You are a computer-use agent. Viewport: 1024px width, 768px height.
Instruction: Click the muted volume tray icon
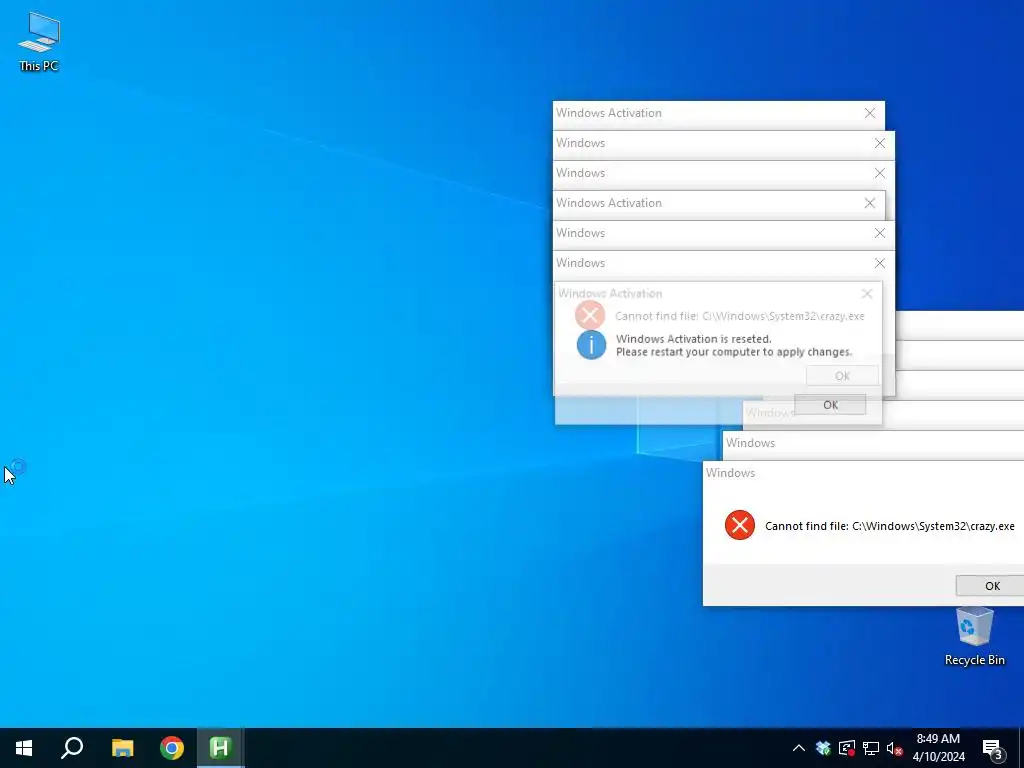[x=895, y=748]
